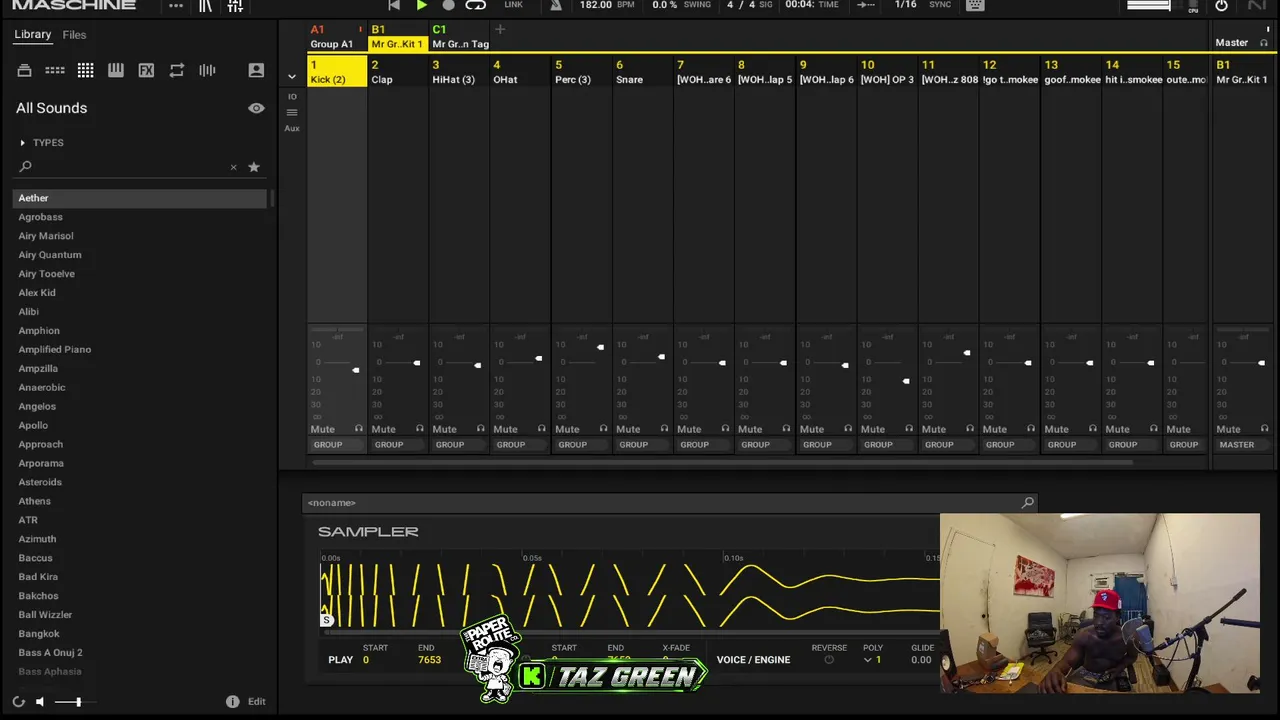Clear the library search text
Screen dimensions: 1280x720
click(234, 167)
